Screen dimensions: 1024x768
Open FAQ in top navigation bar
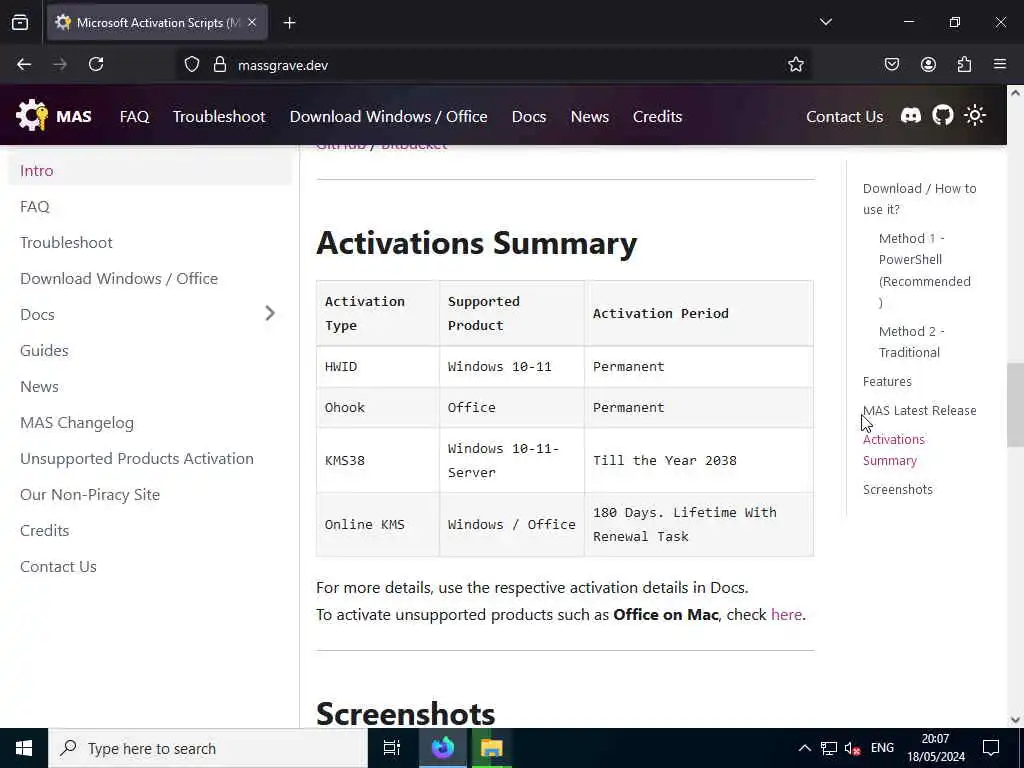click(135, 116)
